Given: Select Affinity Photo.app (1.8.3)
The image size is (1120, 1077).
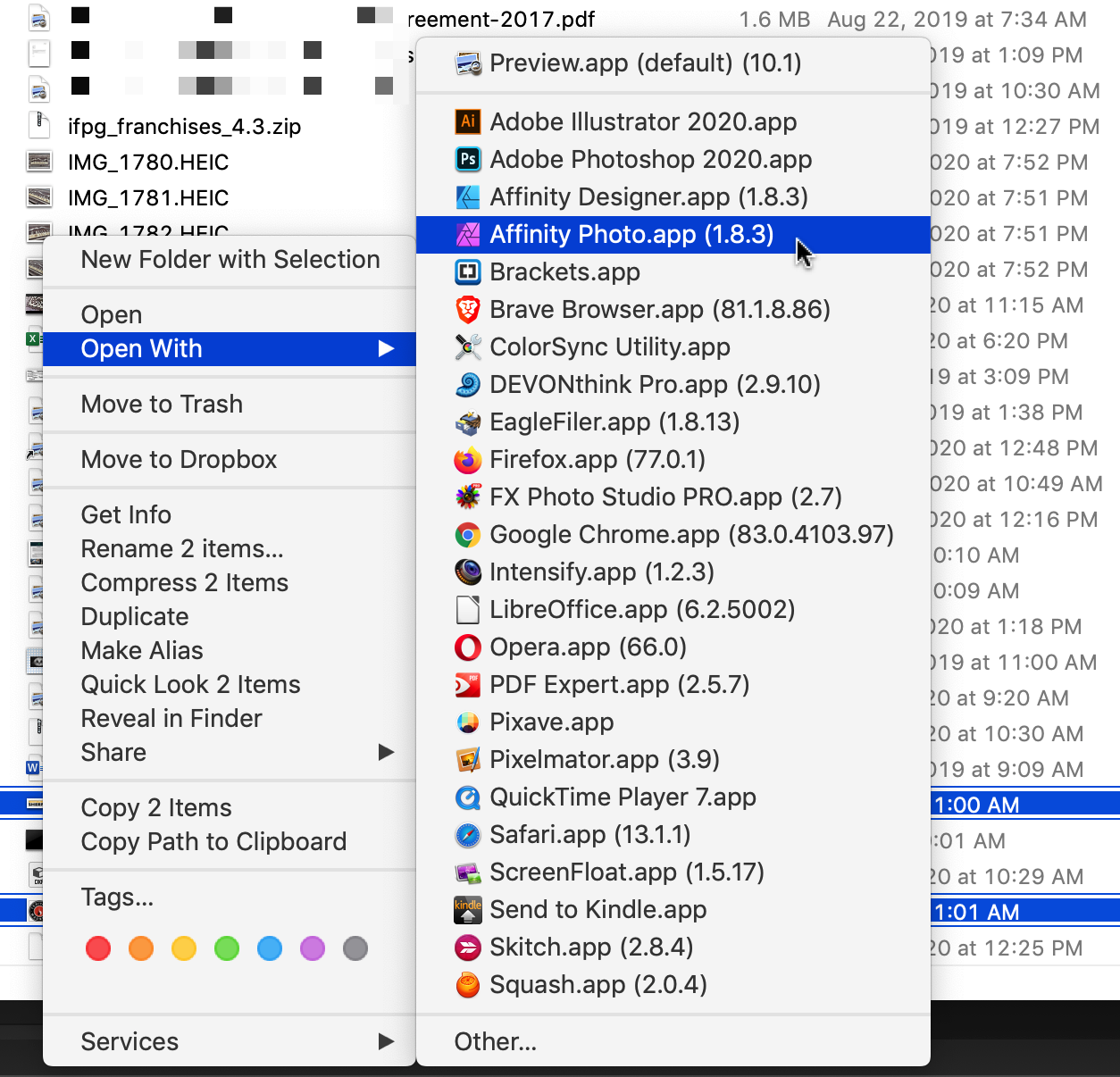Looking at the screenshot, I should pos(673,235).
